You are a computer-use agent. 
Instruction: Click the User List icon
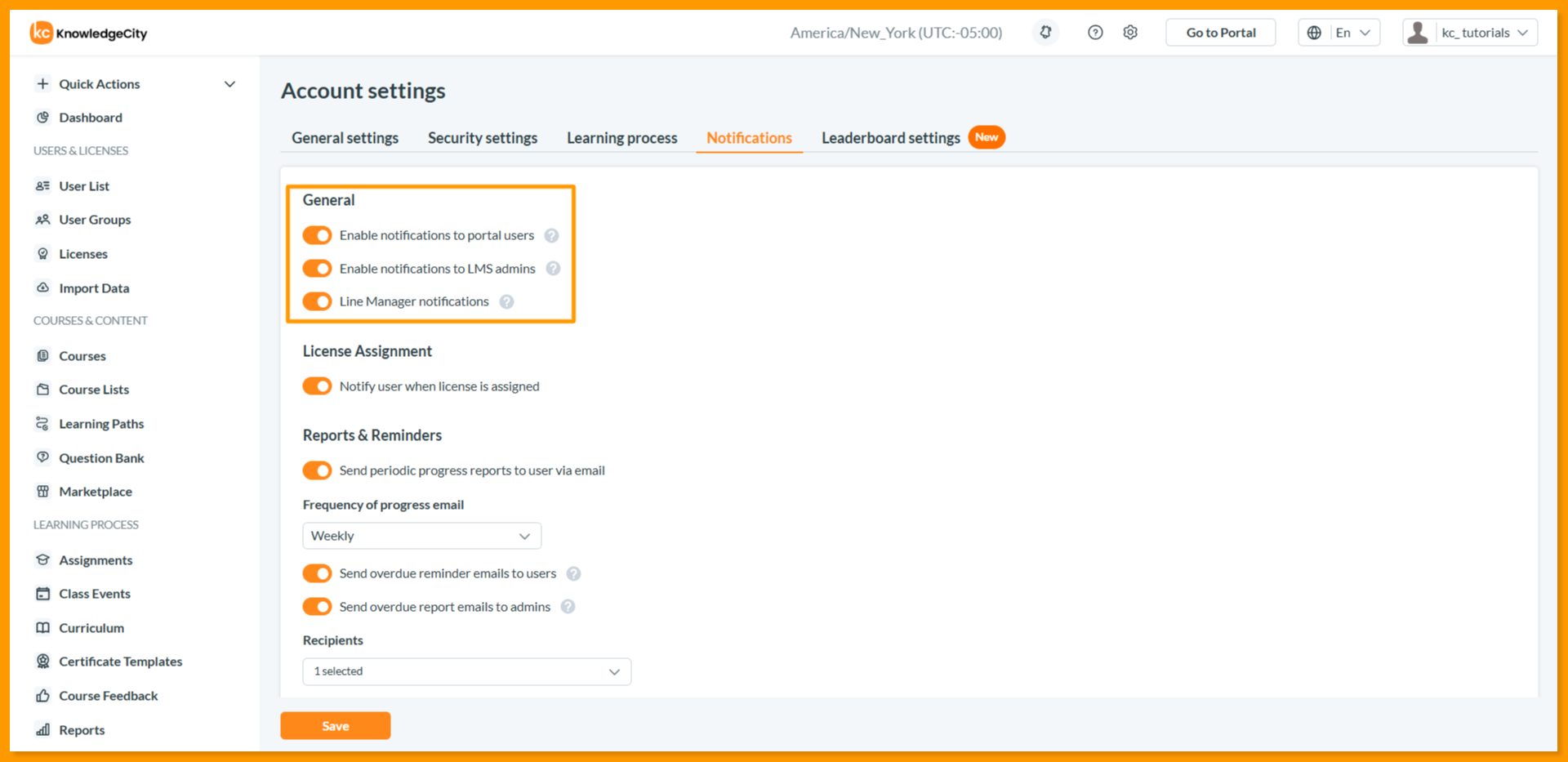coord(43,186)
